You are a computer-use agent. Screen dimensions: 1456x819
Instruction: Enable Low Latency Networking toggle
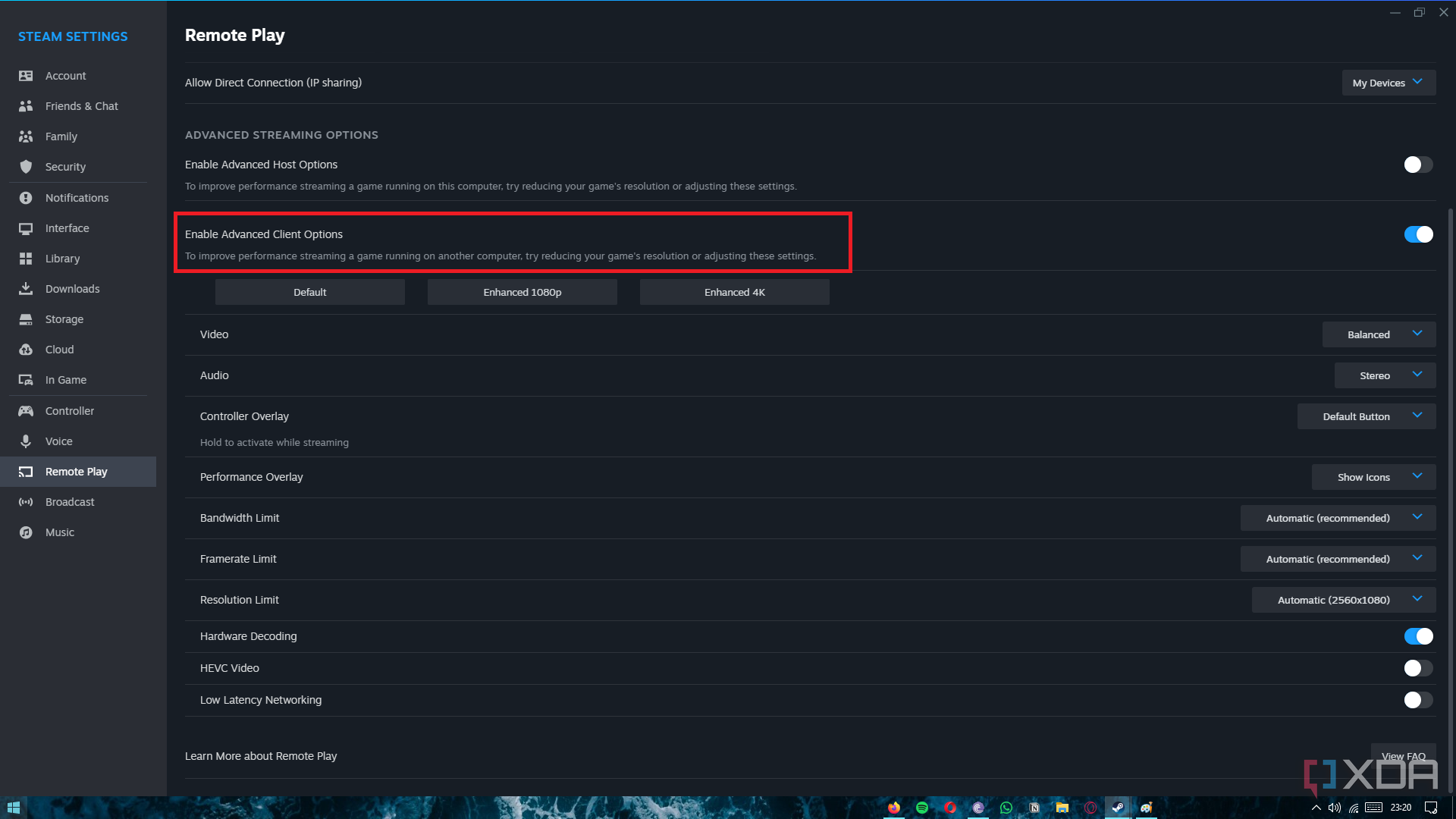tap(1418, 700)
